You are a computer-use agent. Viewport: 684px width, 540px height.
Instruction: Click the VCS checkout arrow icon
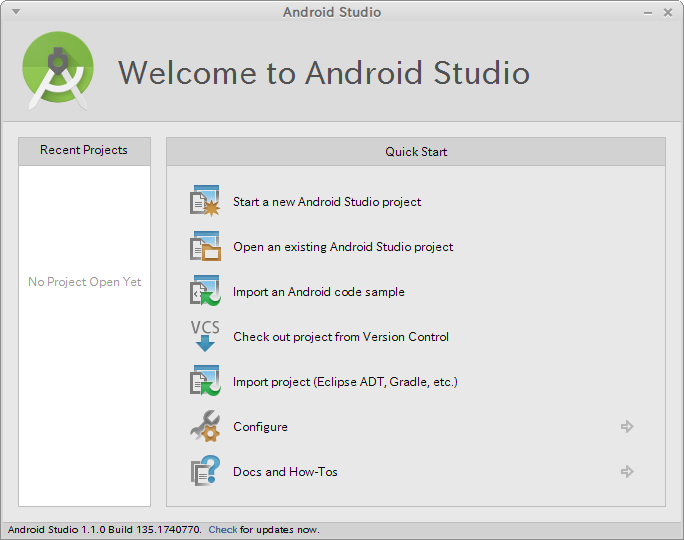point(205,336)
